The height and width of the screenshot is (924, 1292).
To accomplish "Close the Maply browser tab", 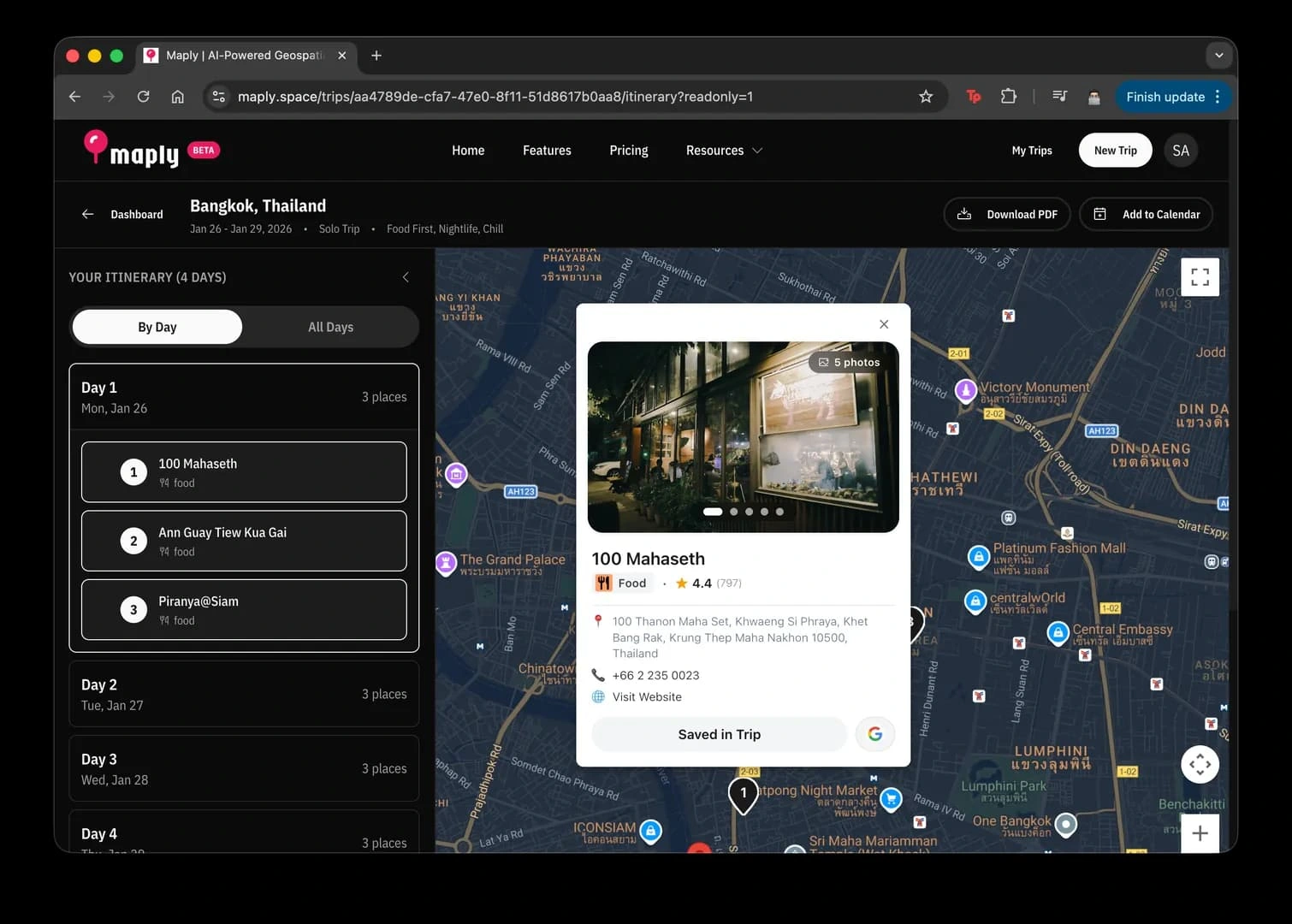I will [342, 56].
